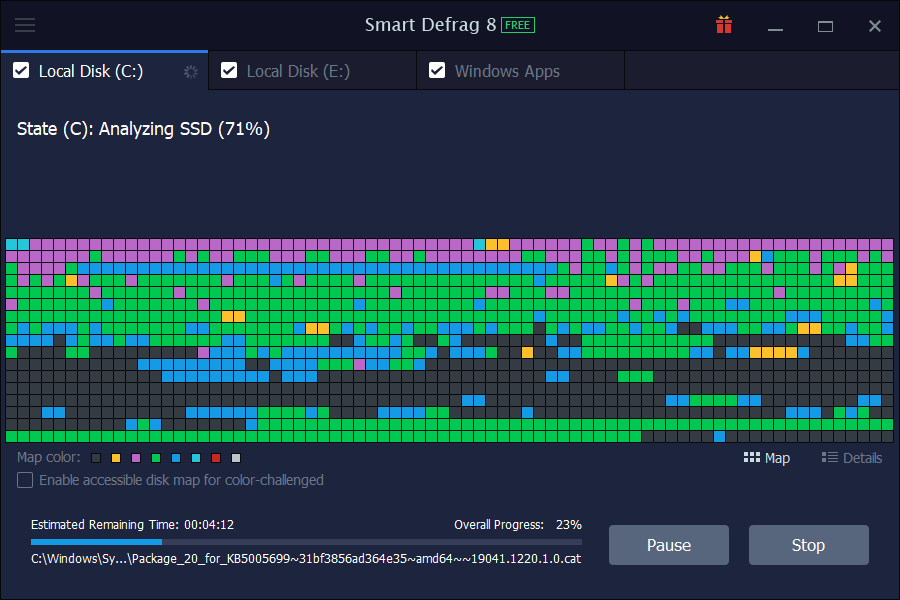The height and width of the screenshot is (600, 900).
Task: Click the Map grid icon
Action: click(x=751, y=458)
